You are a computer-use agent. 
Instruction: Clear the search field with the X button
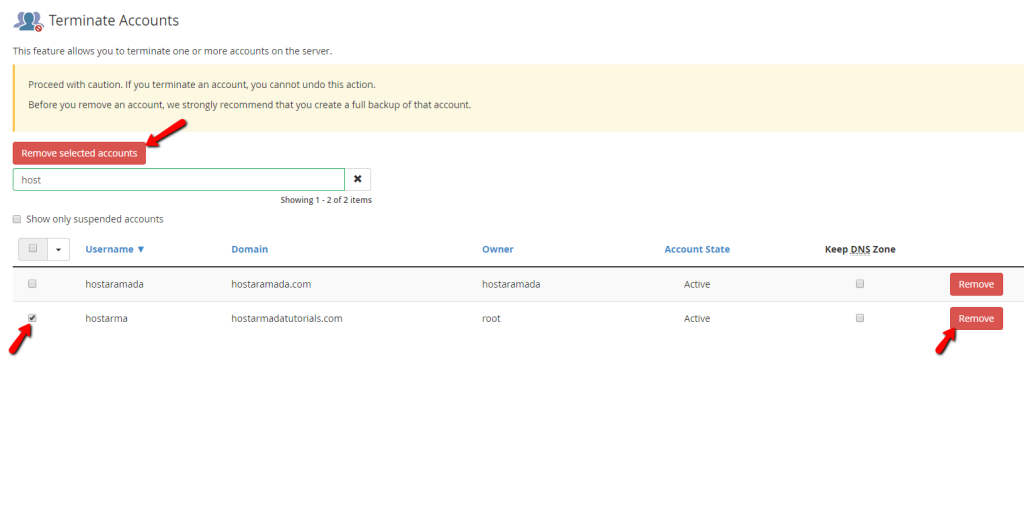(x=358, y=180)
